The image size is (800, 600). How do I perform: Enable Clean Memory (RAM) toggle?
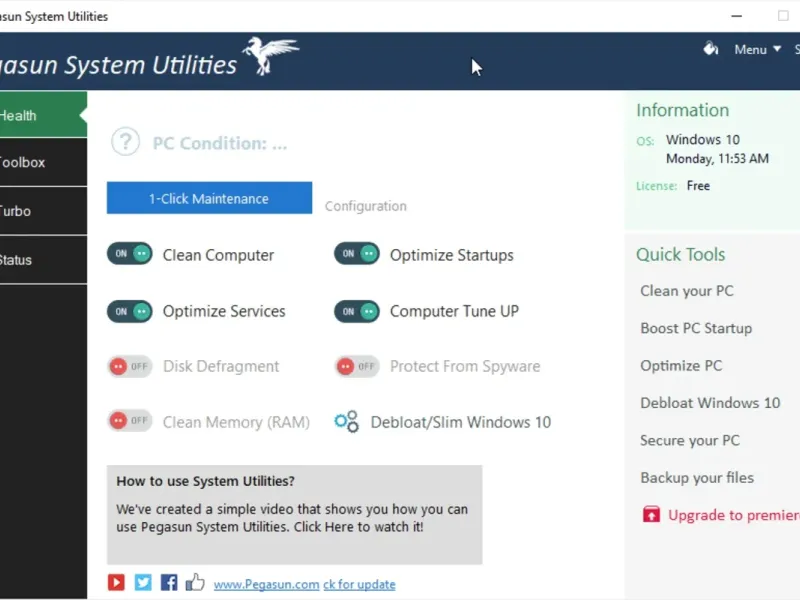(130, 421)
